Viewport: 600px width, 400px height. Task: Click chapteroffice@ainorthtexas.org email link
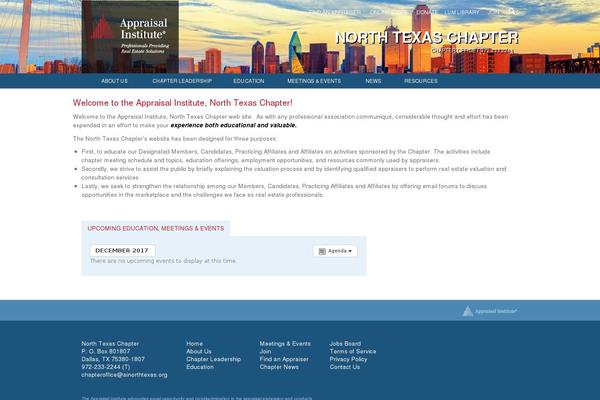[x=124, y=375]
